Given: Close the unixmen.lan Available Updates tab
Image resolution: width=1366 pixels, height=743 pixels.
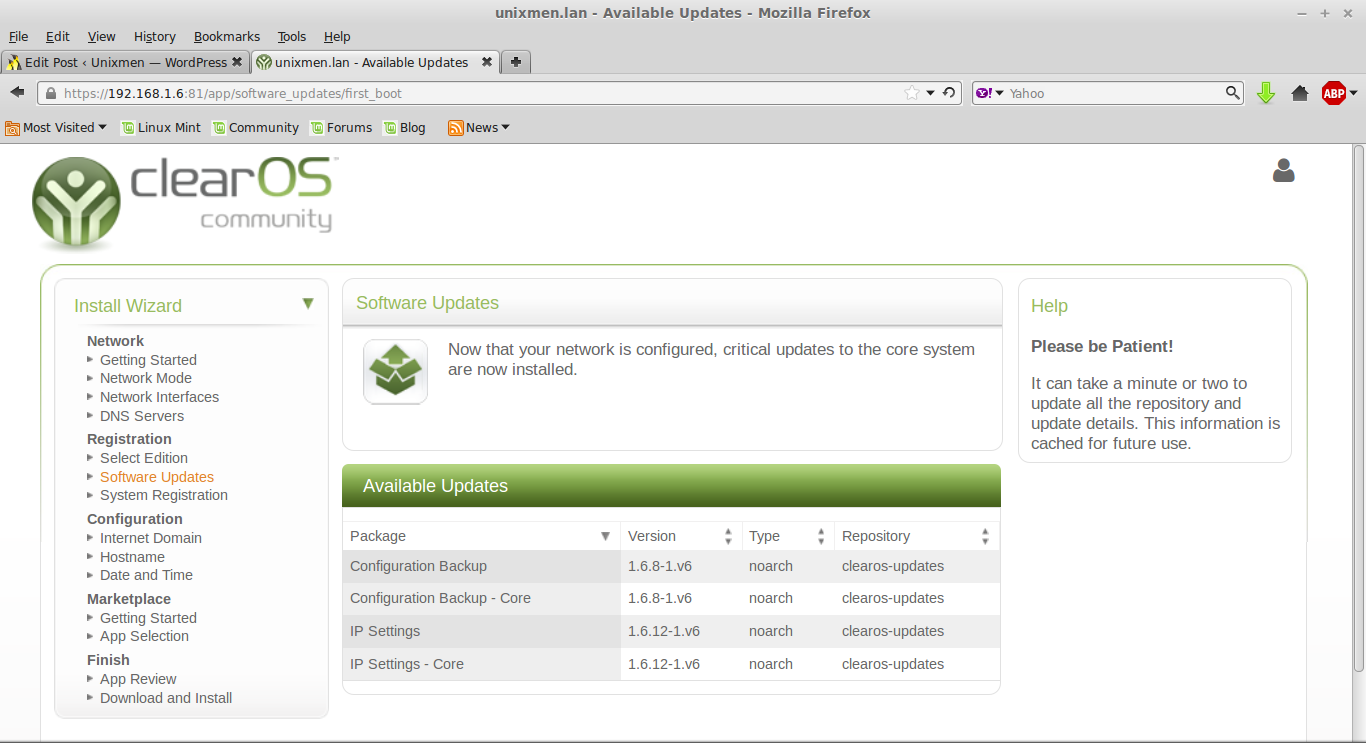Looking at the screenshot, I should point(487,62).
